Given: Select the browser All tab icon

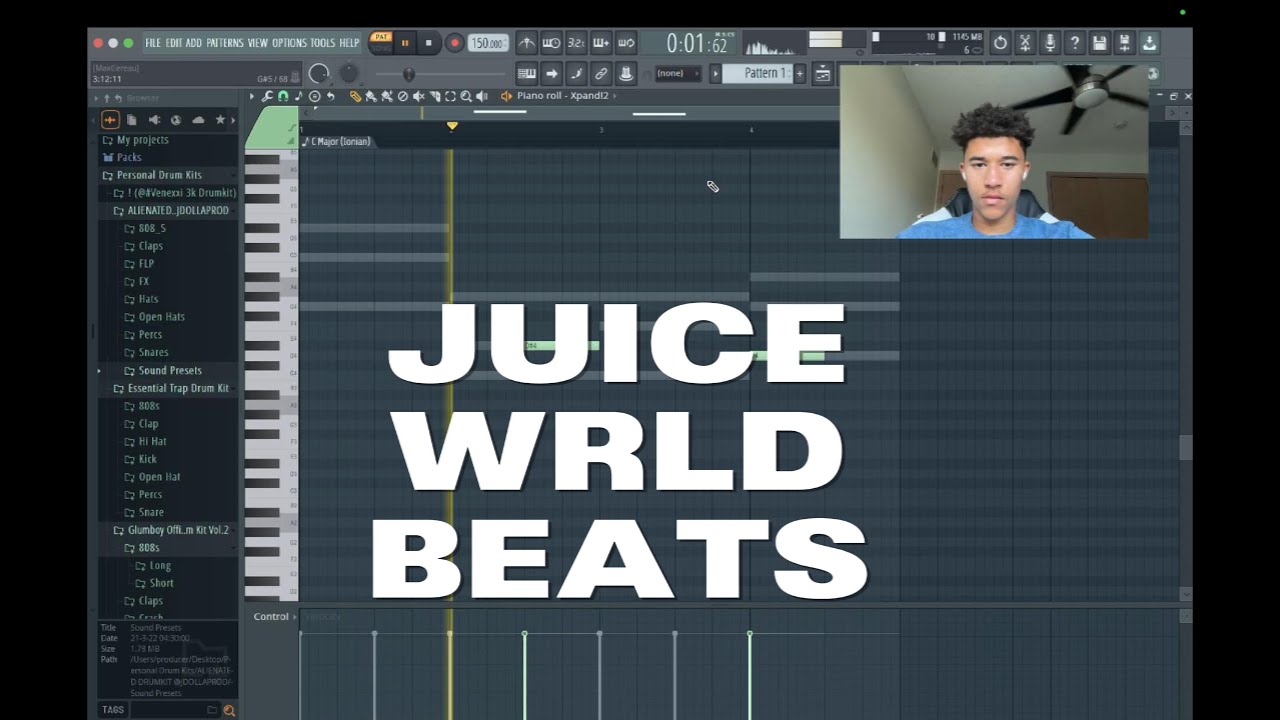Looking at the screenshot, I should click(110, 120).
